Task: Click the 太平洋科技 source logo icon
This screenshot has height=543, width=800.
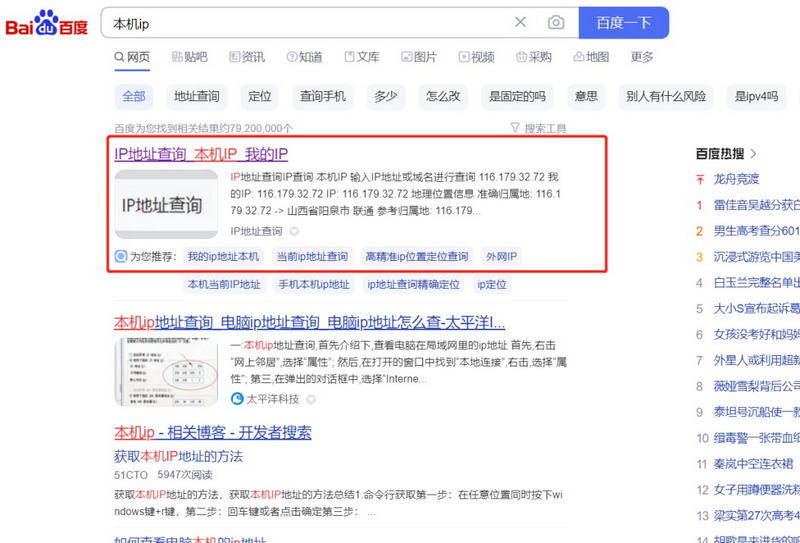Action: (x=237, y=399)
